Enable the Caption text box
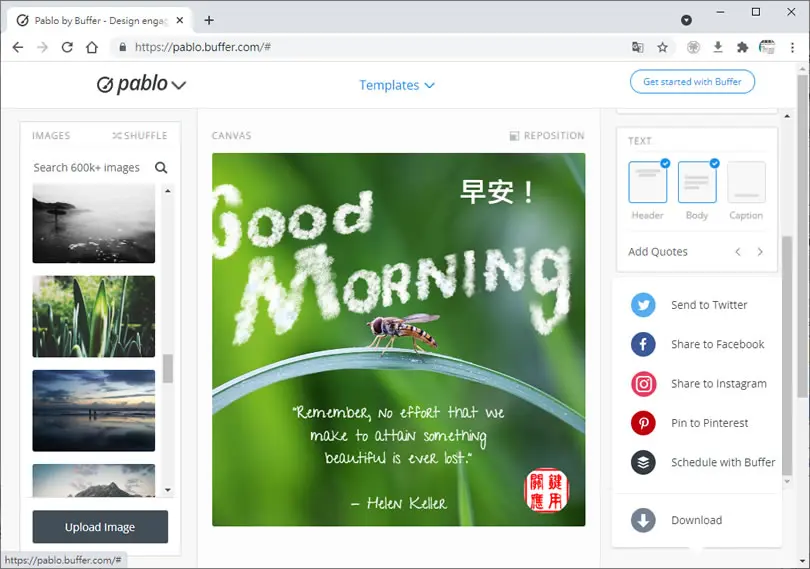 click(746, 182)
